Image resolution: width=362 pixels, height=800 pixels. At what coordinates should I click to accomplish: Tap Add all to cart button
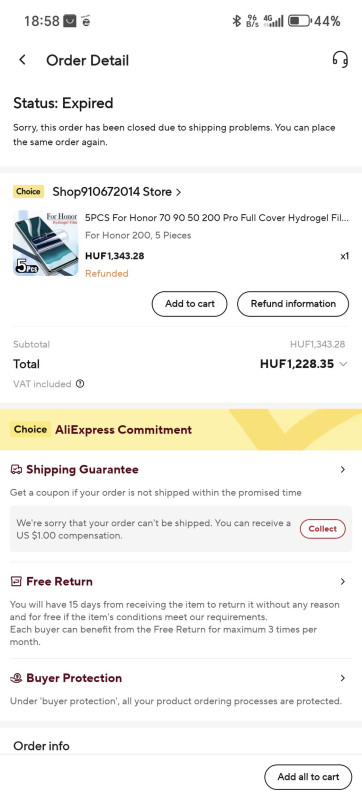pyautogui.click(x=308, y=777)
